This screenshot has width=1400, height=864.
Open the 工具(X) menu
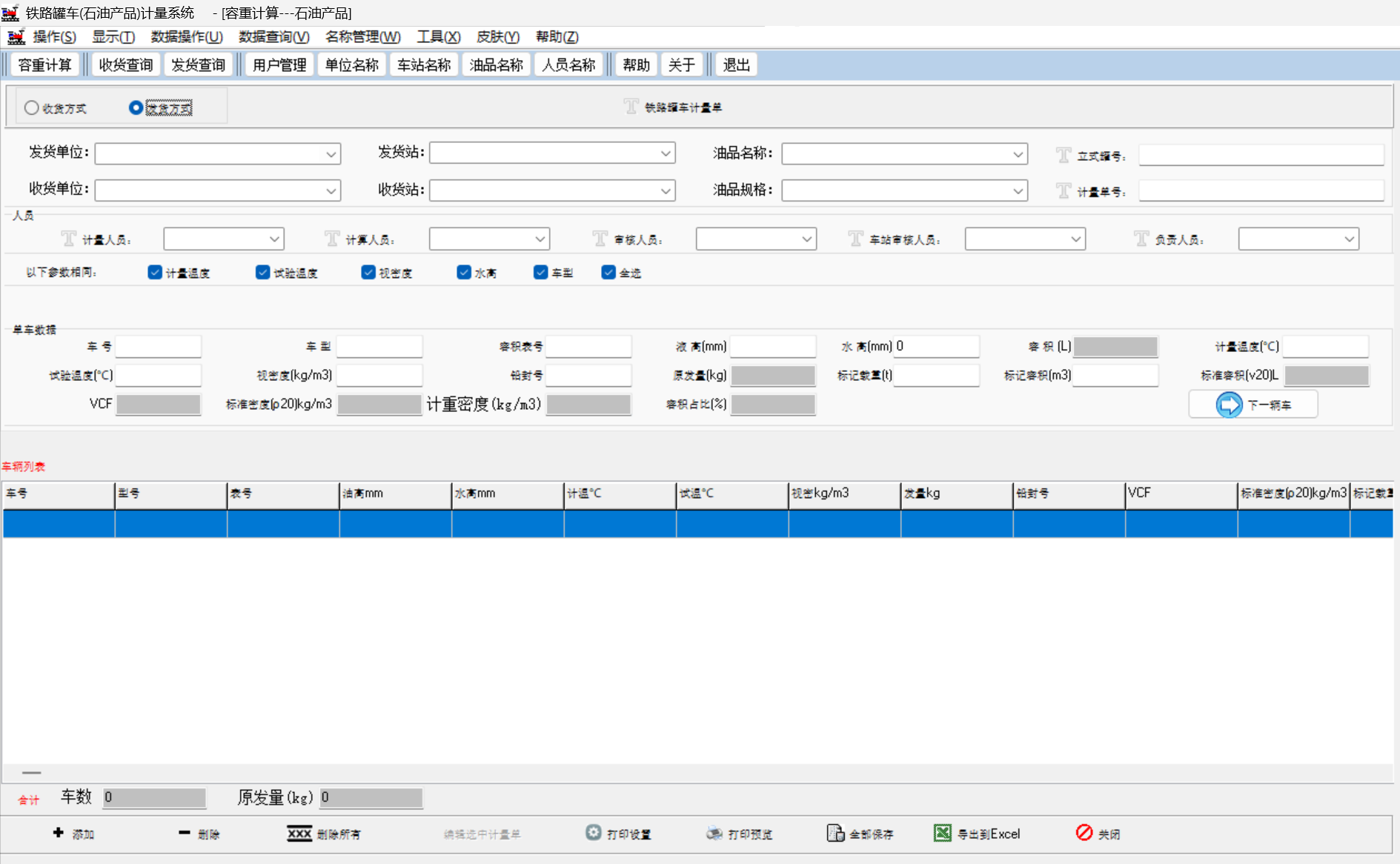coord(438,37)
